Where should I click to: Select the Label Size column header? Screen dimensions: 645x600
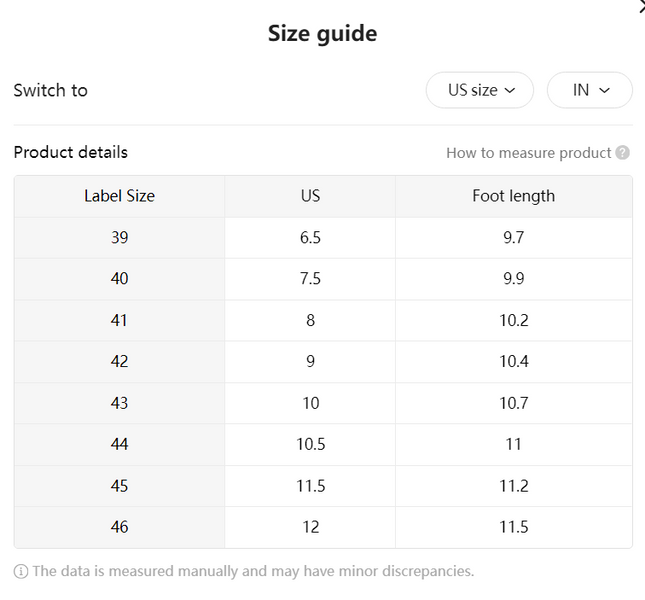coord(119,196)
